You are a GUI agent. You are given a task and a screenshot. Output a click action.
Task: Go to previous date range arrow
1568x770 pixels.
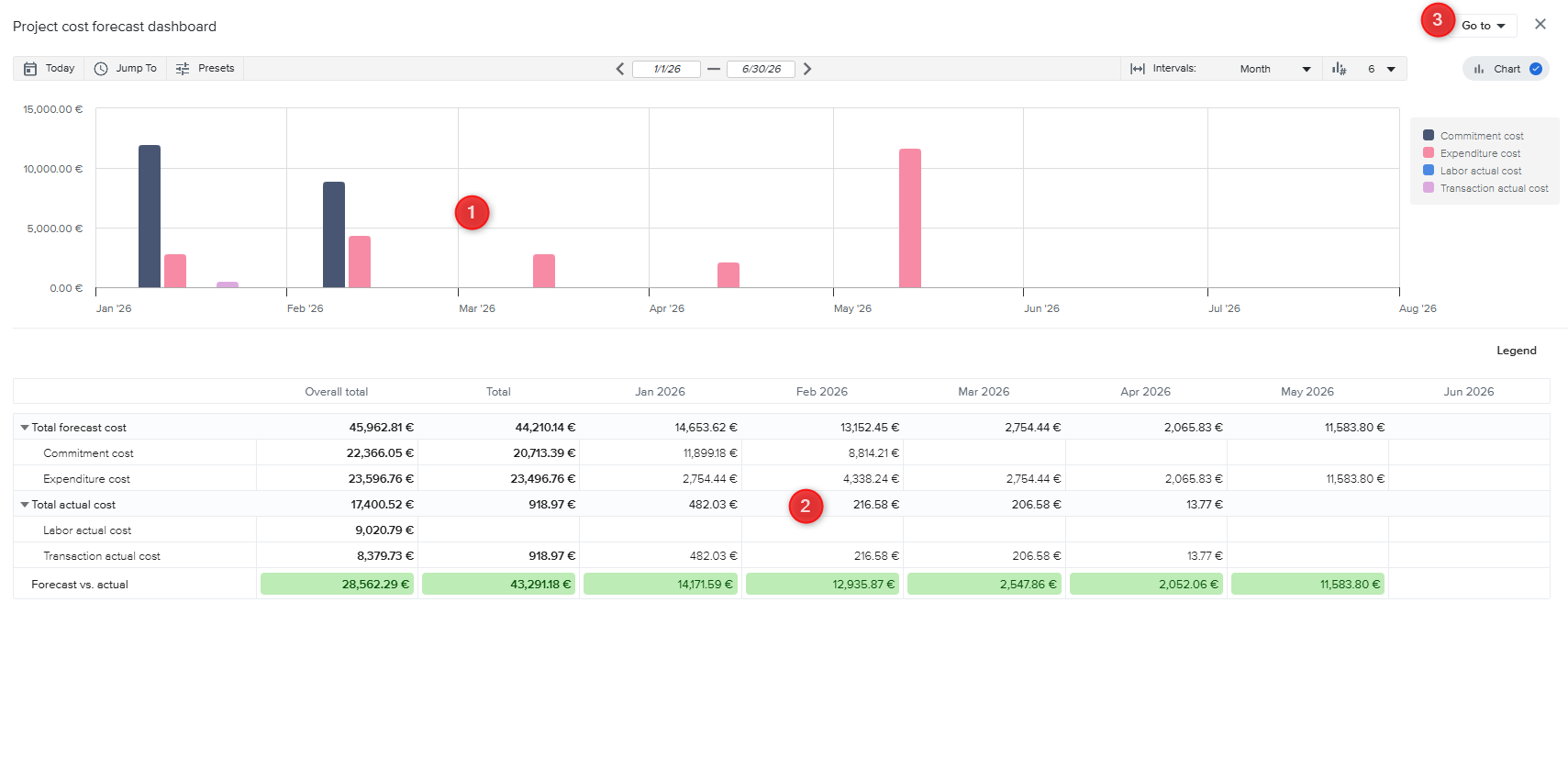[620, 69]
